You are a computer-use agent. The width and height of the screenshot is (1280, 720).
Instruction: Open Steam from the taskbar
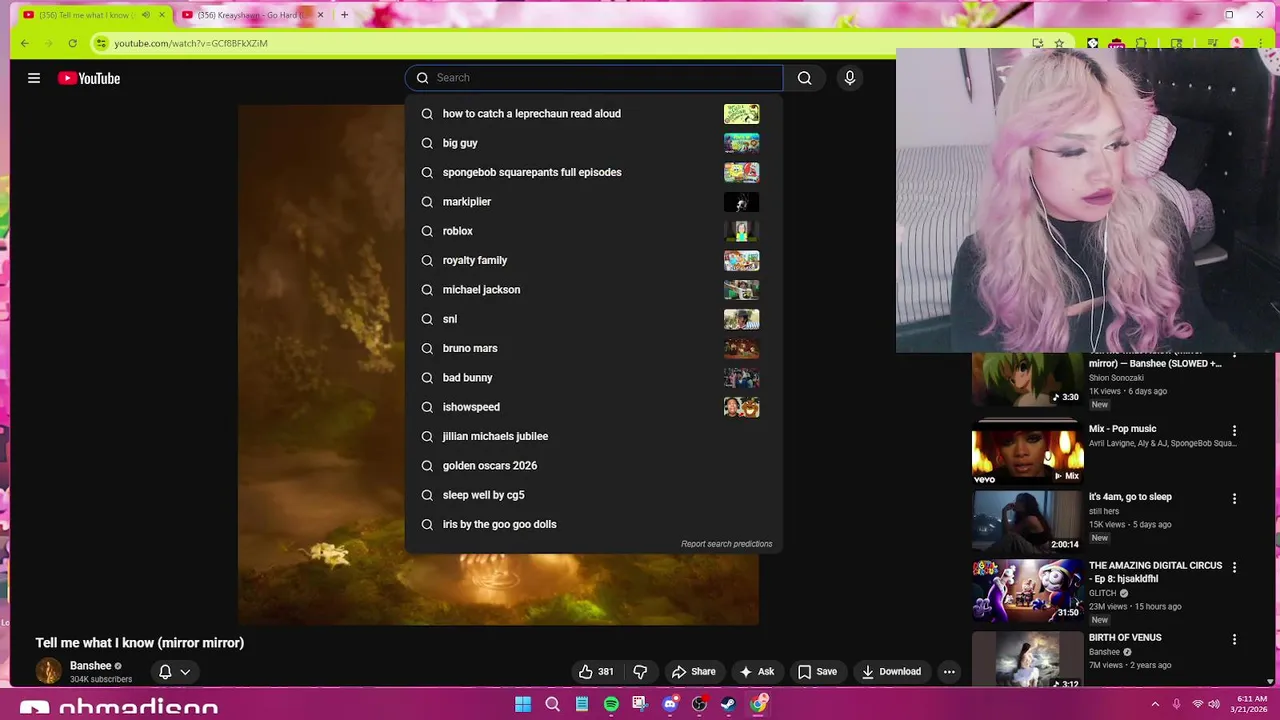729,704
